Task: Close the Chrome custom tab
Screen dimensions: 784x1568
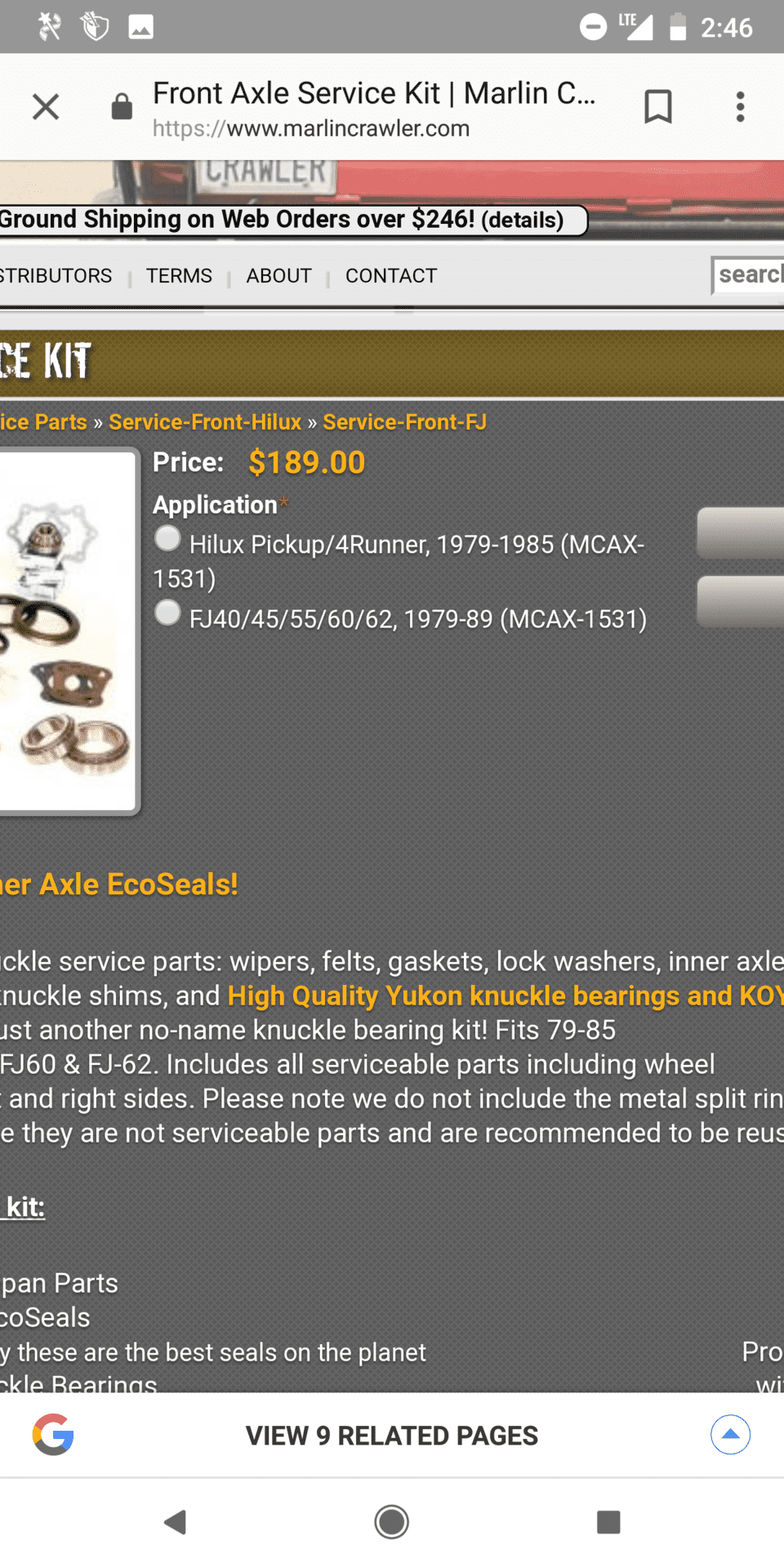Action: (46, 106)
